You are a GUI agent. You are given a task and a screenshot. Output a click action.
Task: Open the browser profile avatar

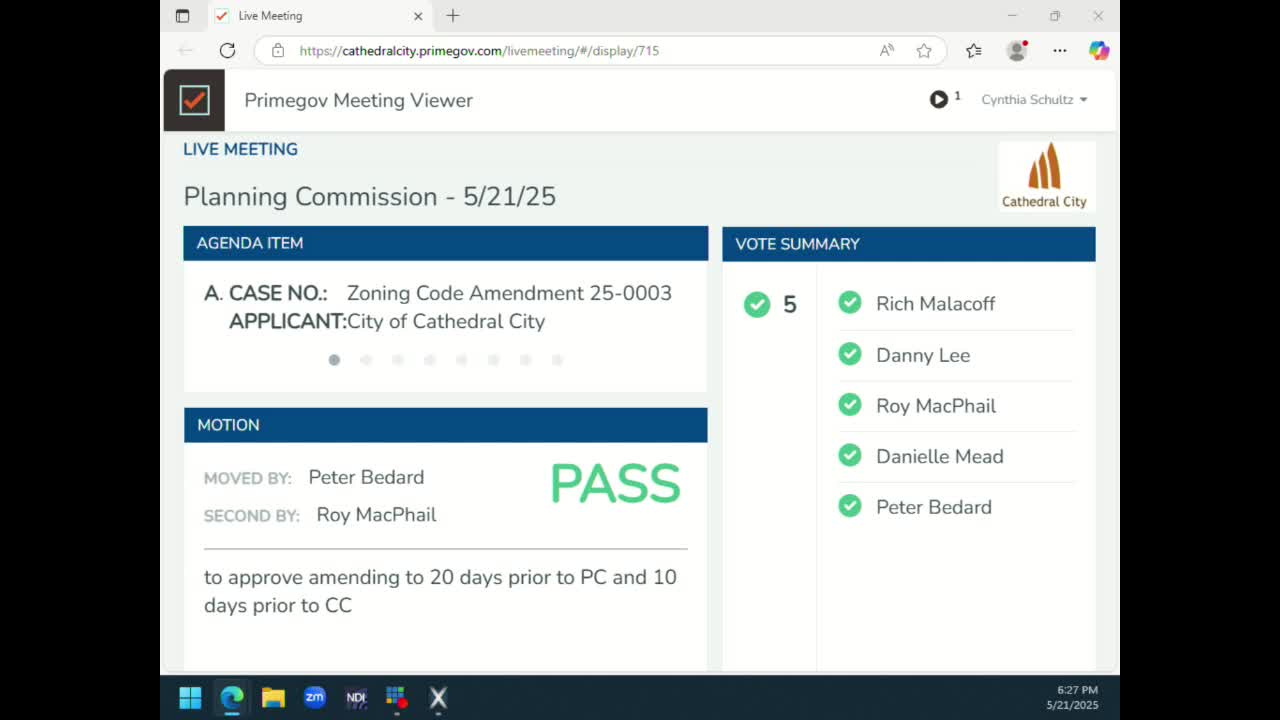point(1017,50)
